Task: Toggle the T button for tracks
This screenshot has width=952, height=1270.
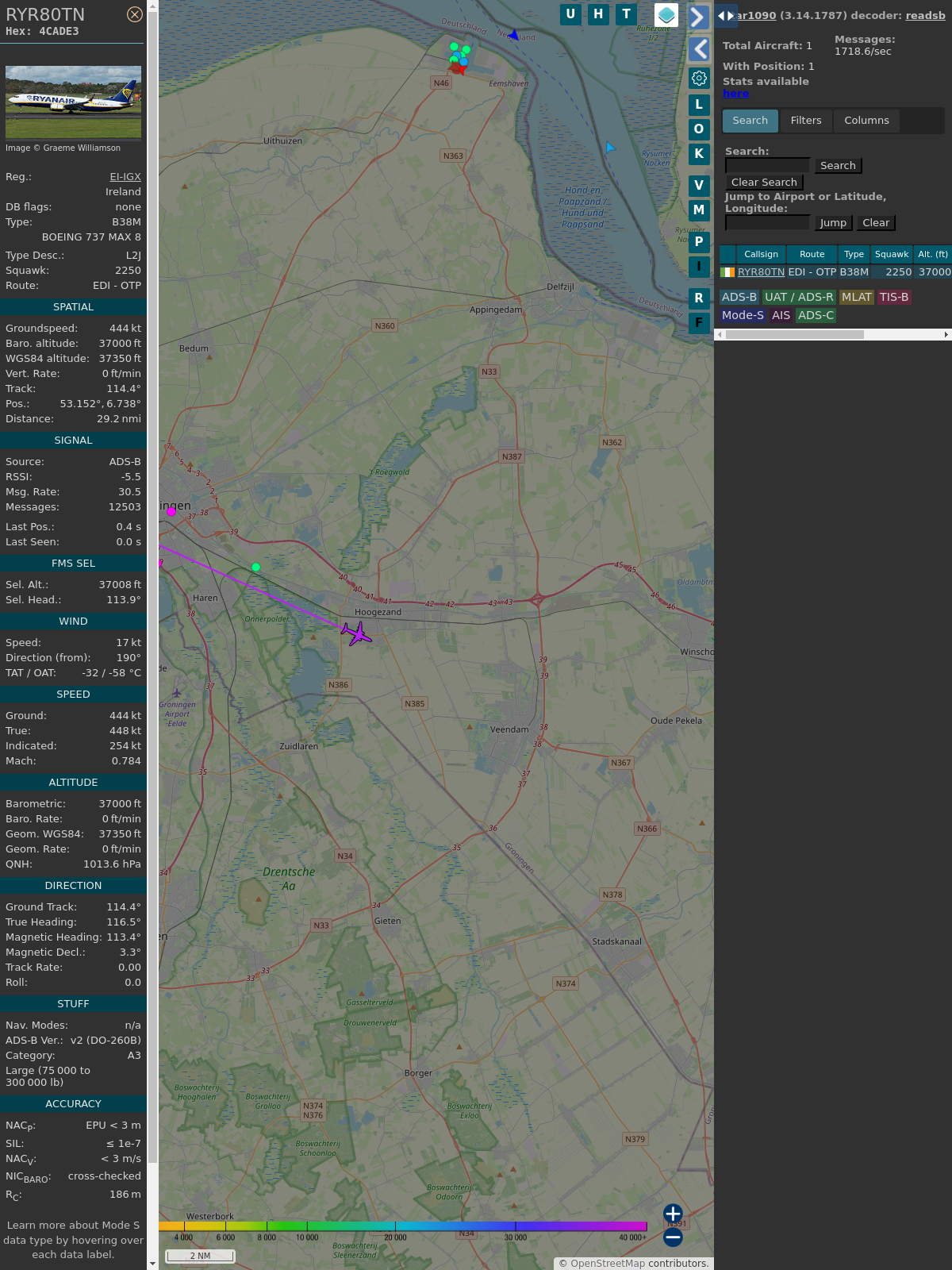Action: (626, 13)
